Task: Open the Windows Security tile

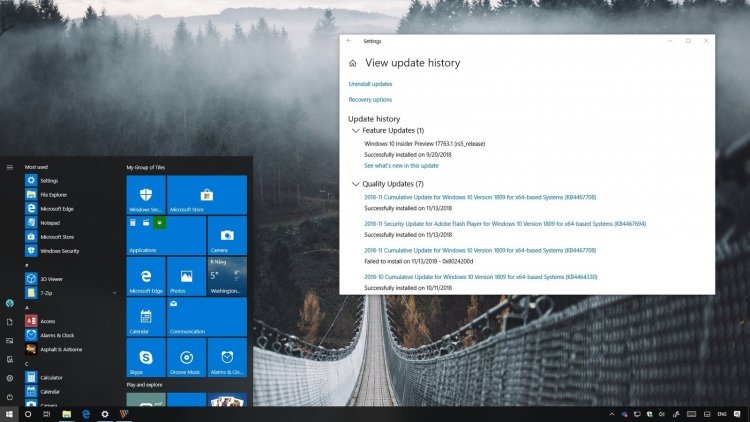Action: [146, 195]
